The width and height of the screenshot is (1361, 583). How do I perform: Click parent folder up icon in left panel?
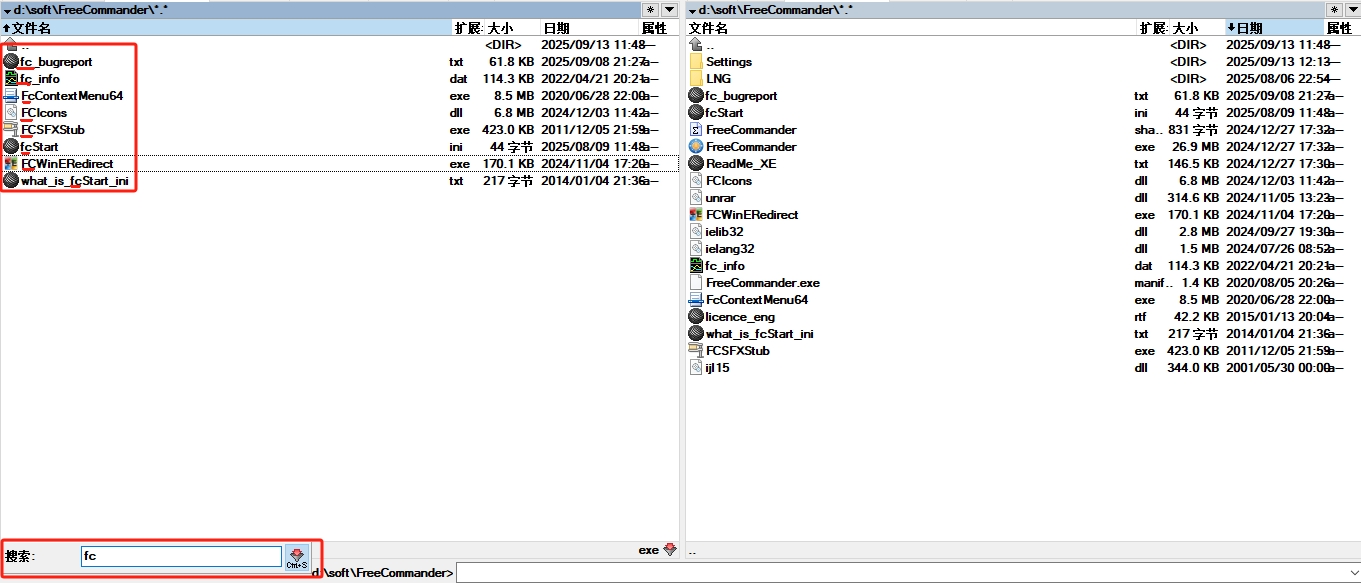point(11,45)
